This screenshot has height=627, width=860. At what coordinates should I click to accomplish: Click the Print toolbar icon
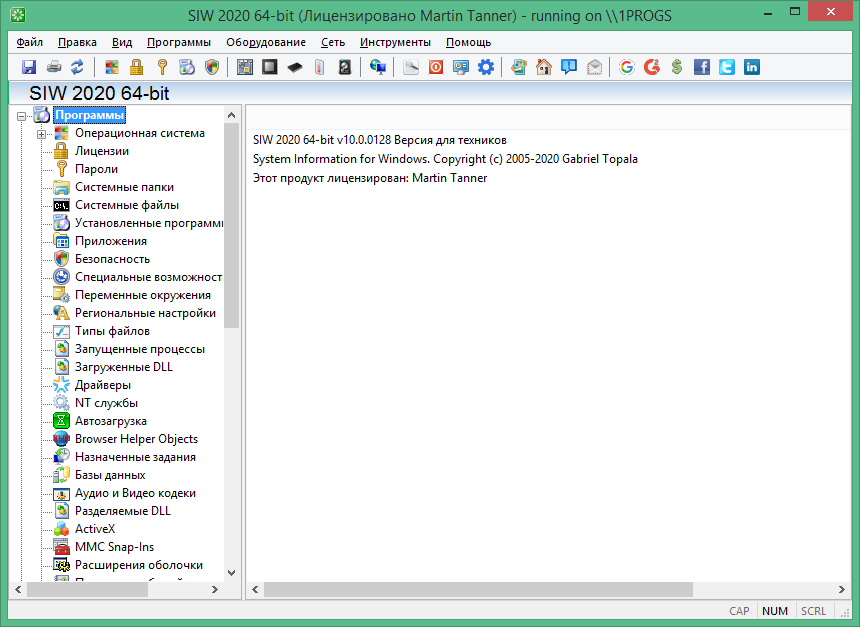point(53,67)
